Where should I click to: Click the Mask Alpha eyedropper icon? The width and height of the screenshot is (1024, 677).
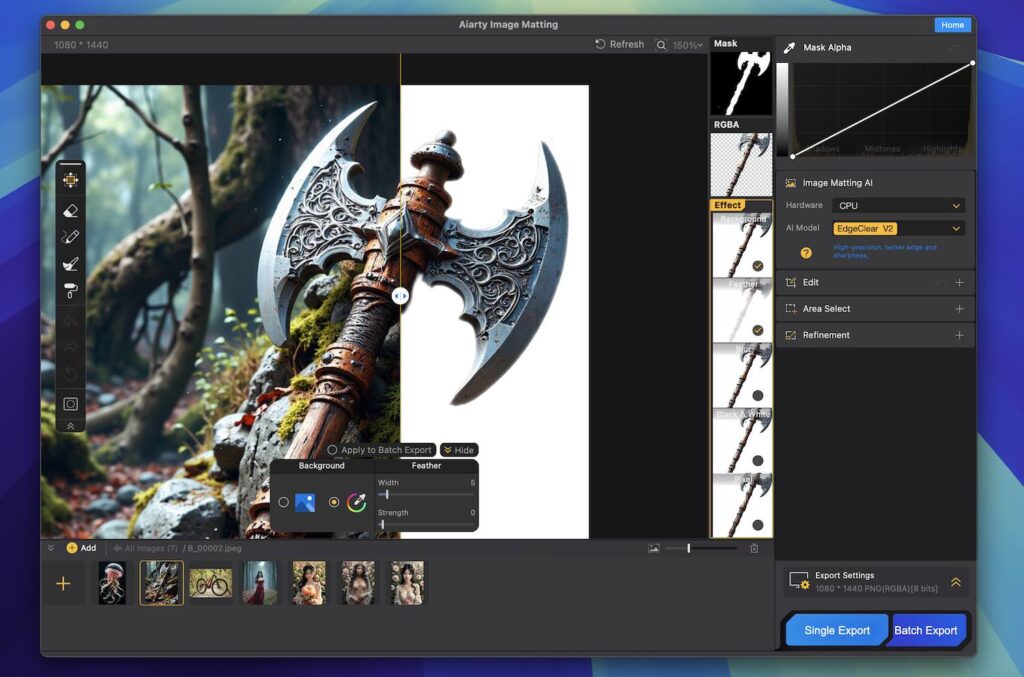pos(789,48)
